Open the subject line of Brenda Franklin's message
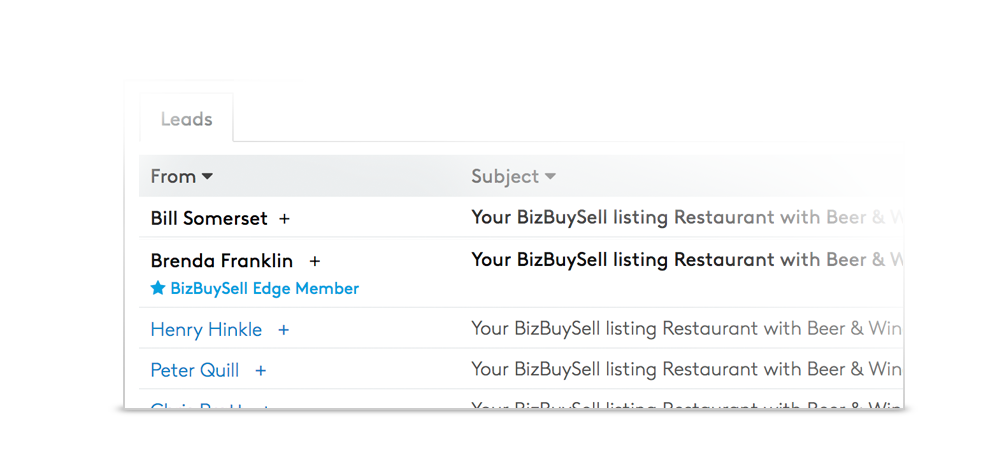Viewport: 1000px width, 476px height. point(686,260)
